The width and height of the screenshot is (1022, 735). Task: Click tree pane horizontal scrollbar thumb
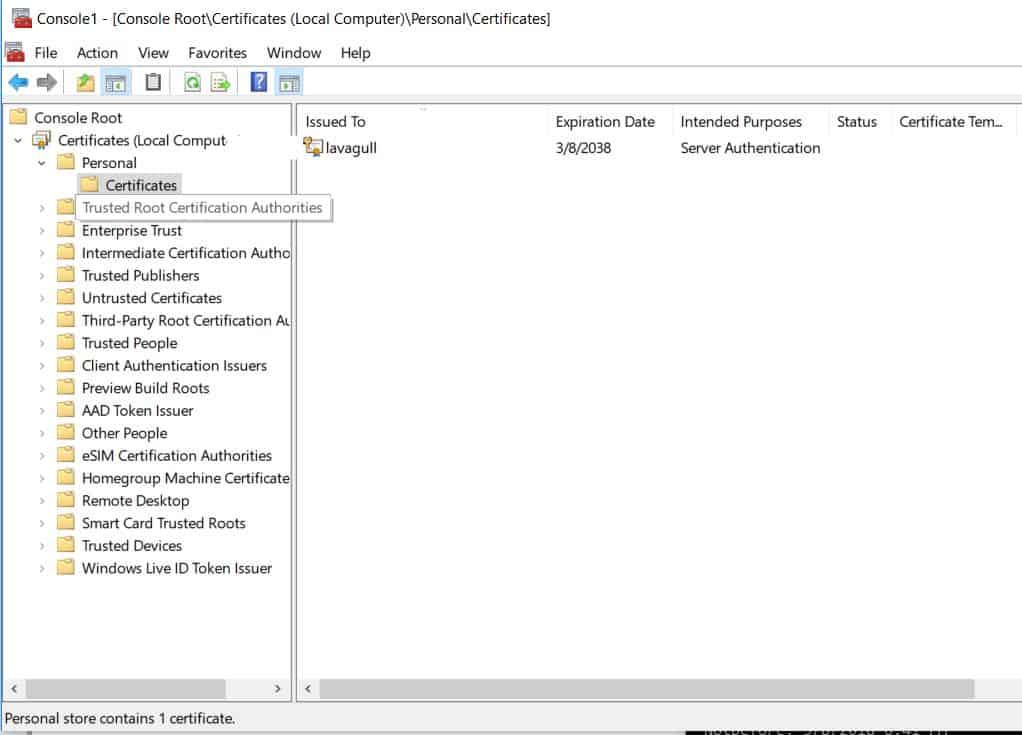click(126, 688)
